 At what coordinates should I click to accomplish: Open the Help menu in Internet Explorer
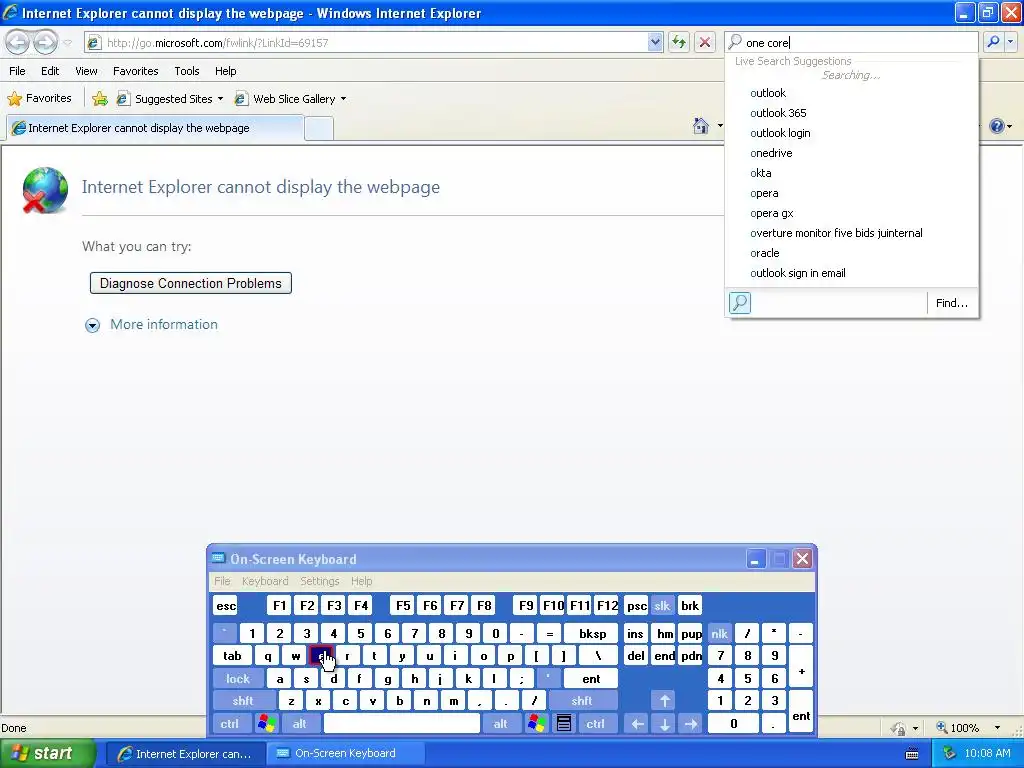tap(225, 71)
